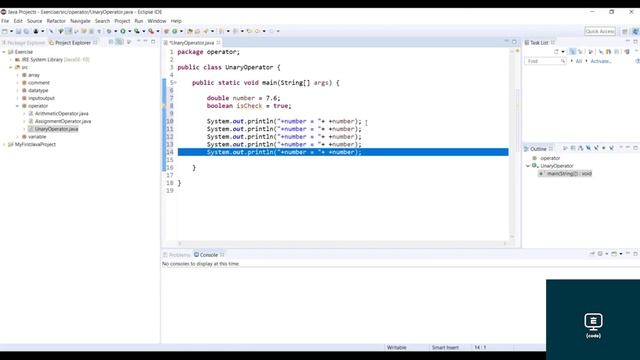The height and width of the screenshot is (360, 640).
Task: Click the External Tools toolbar icon
Action: pos(151,31)
